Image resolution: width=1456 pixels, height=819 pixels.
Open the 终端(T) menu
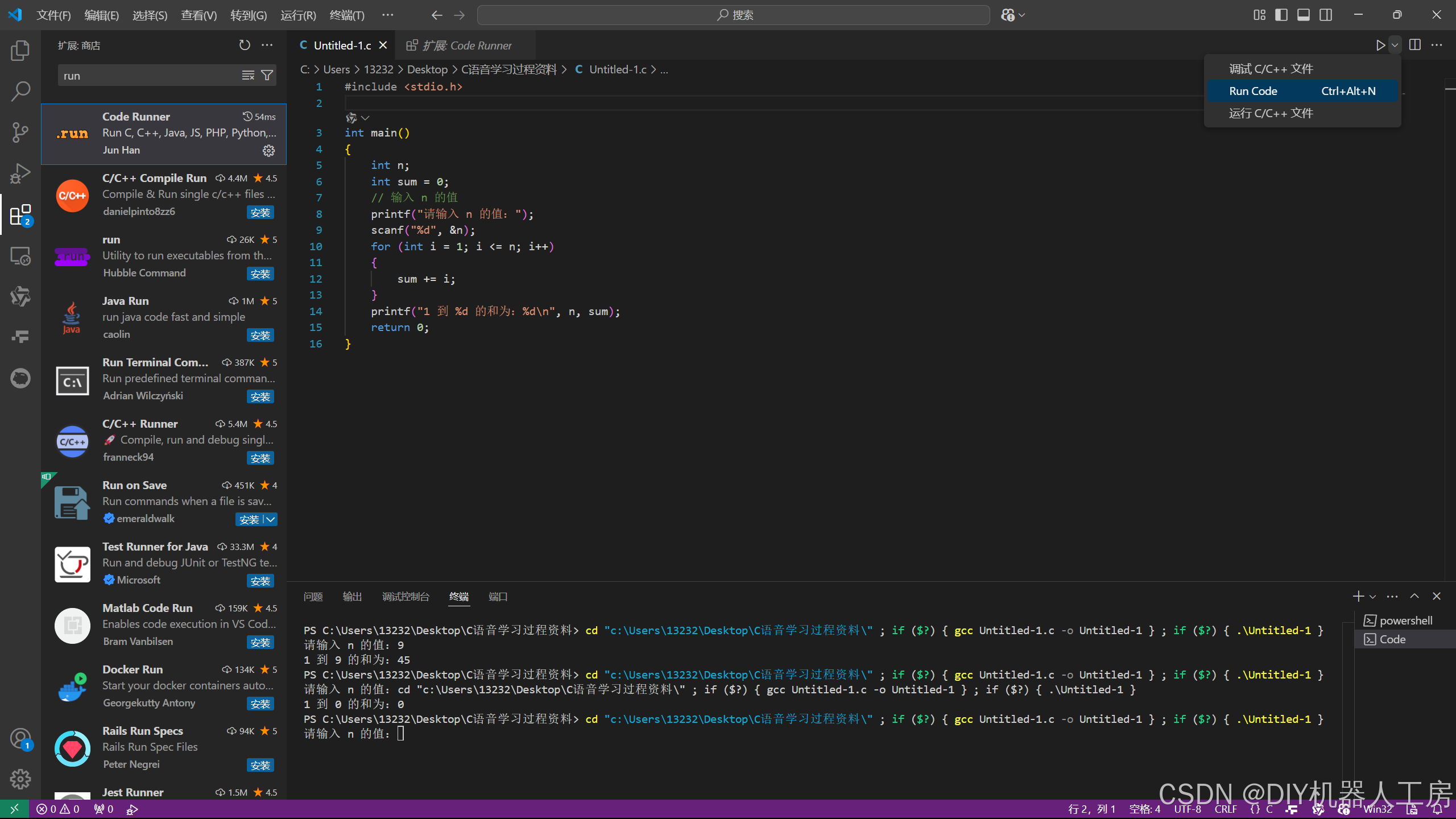pyautogui.click(x=348, y=15)
